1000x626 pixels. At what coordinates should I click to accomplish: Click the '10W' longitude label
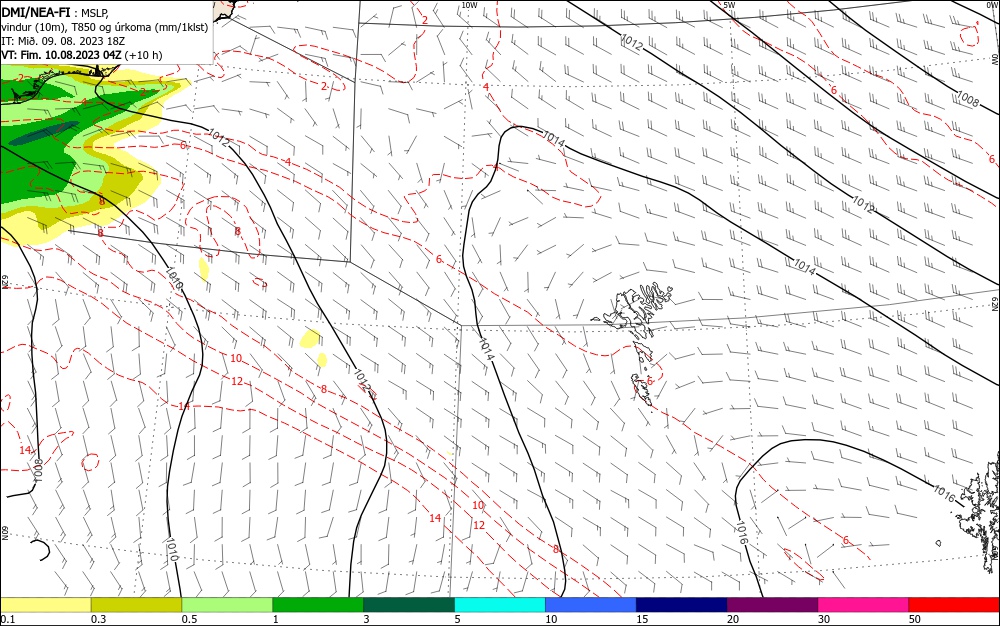(x=469, y=5)
